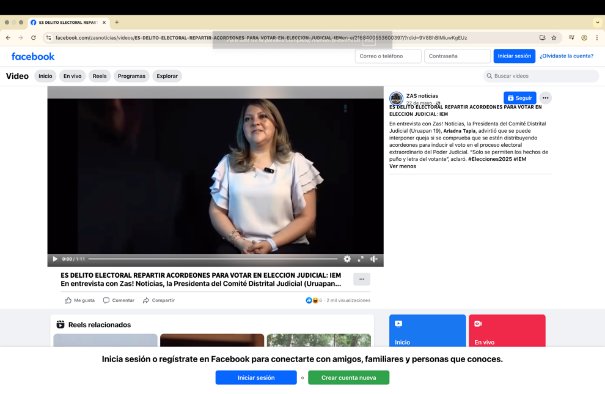Click the video title below the player
Screen dimensions: 605x394
click(x=201, y=275)
